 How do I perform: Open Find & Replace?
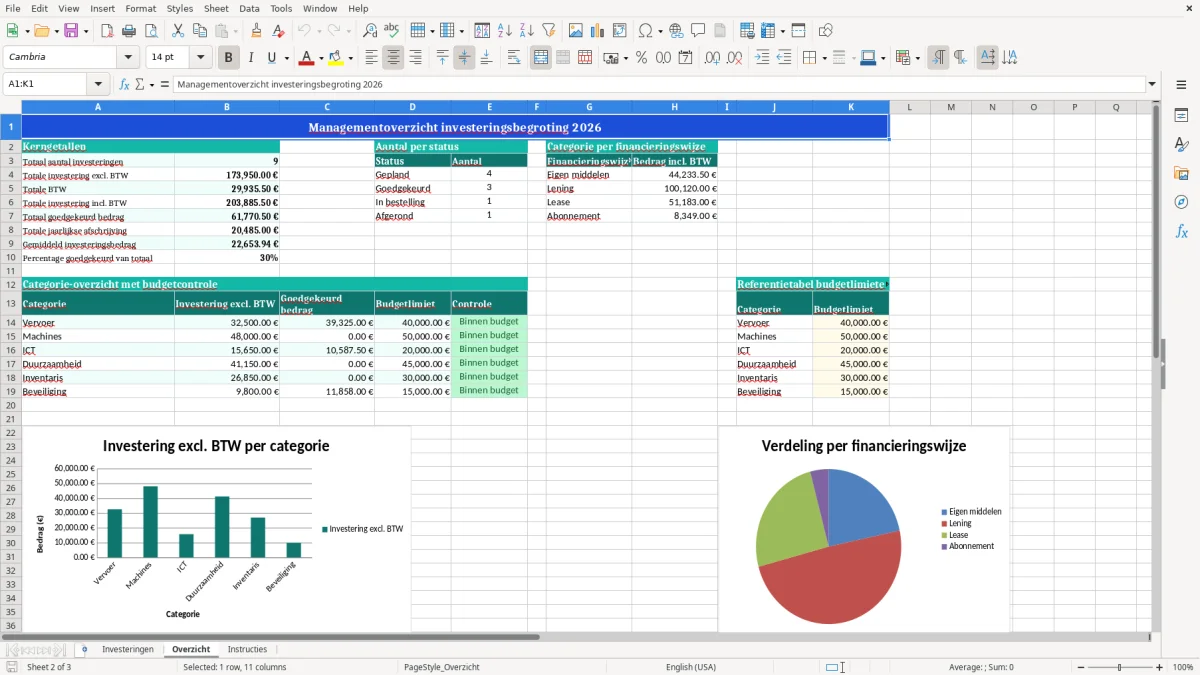370,31
